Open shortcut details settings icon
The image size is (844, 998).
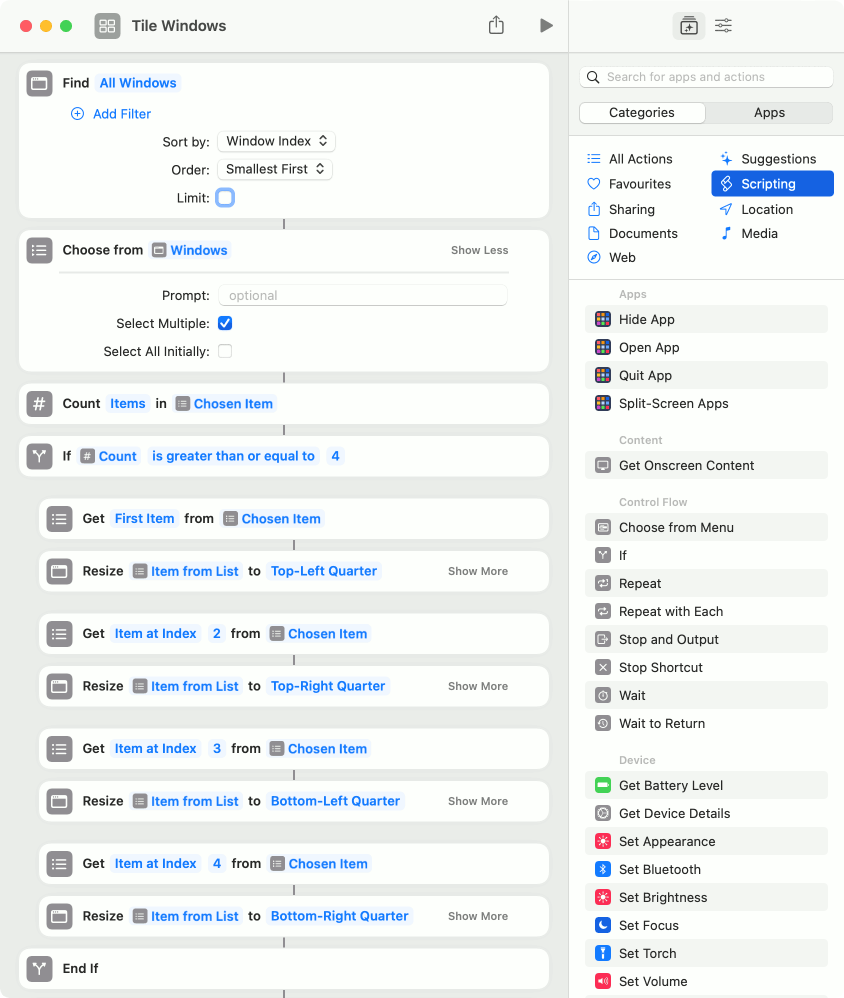(723, 26)
